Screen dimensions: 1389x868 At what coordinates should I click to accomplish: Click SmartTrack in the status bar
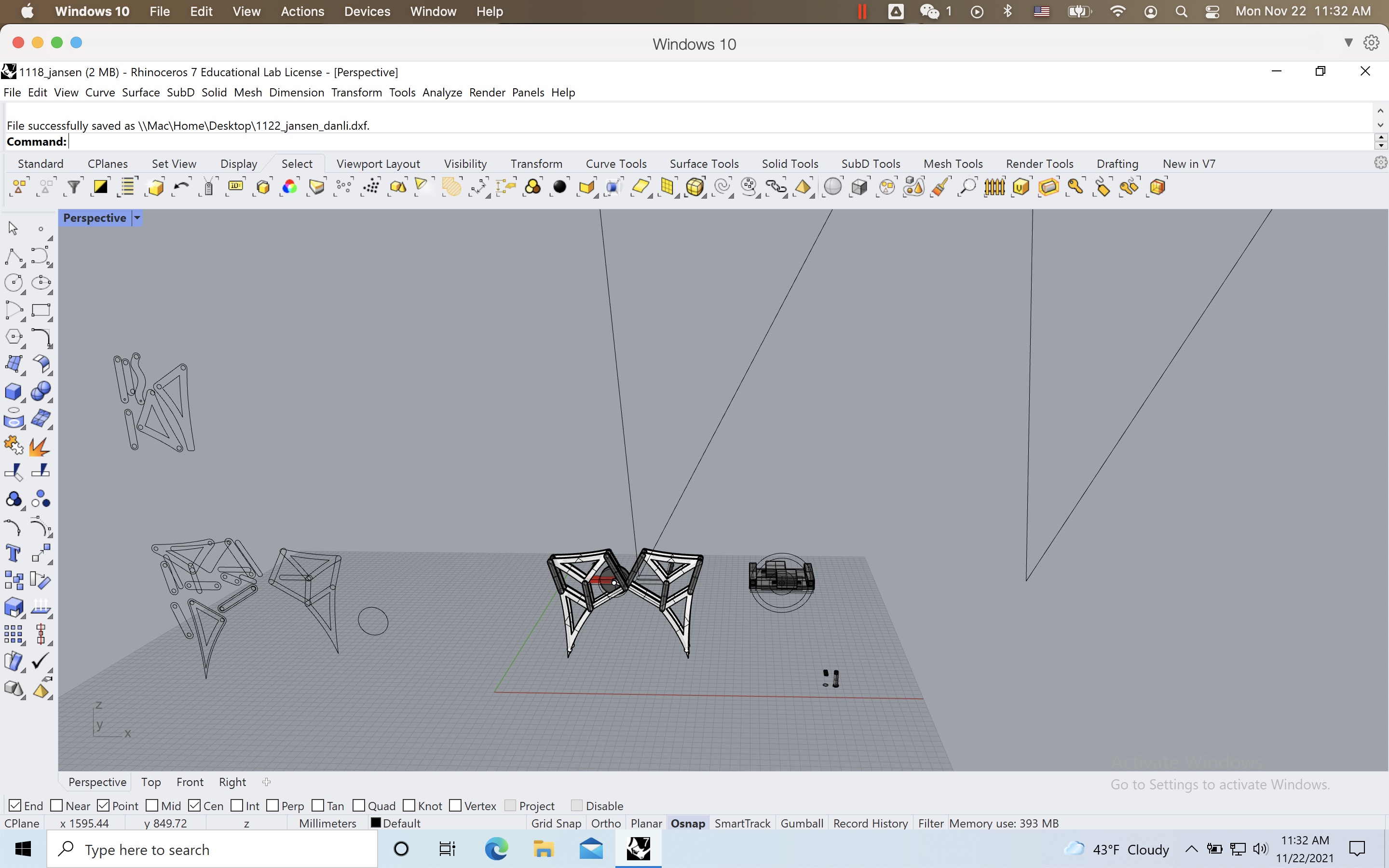(742, 823)
